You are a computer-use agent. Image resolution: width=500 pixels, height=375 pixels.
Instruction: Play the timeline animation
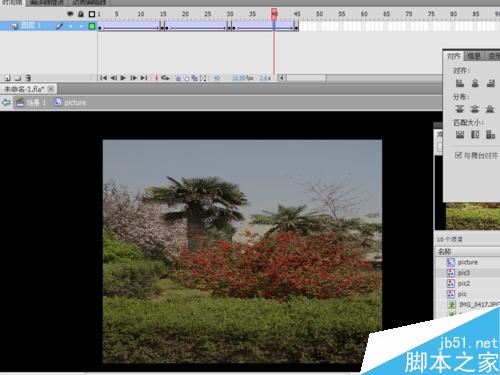point(123,78)
